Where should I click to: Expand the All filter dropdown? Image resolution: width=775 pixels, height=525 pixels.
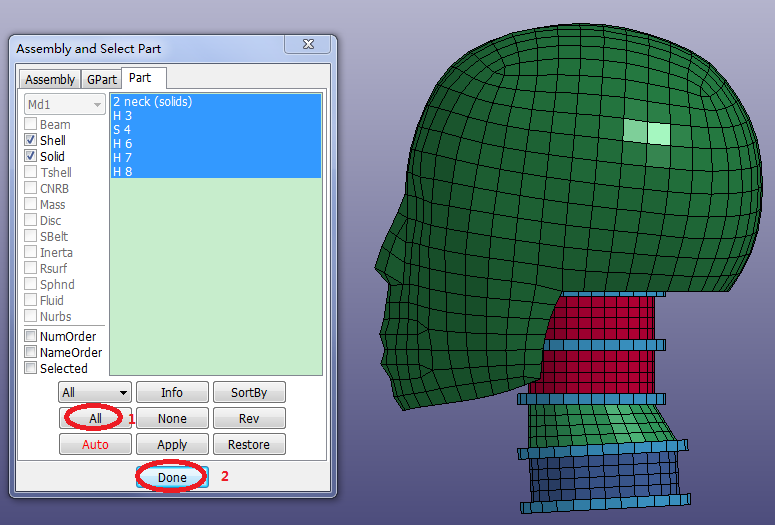(95, 393)
